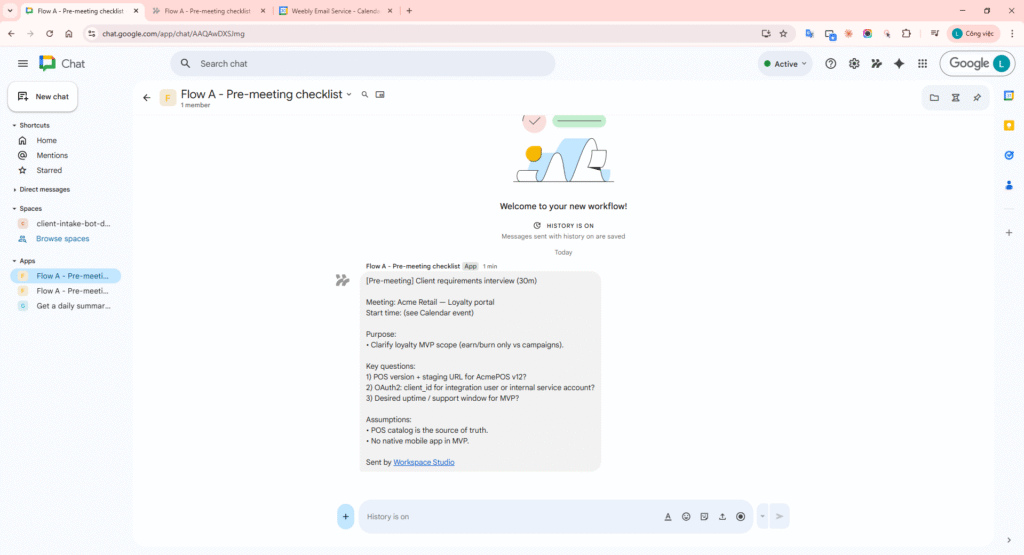Click the History is on message field
This screenshot has width=1024, height=555.
[500, 517]
